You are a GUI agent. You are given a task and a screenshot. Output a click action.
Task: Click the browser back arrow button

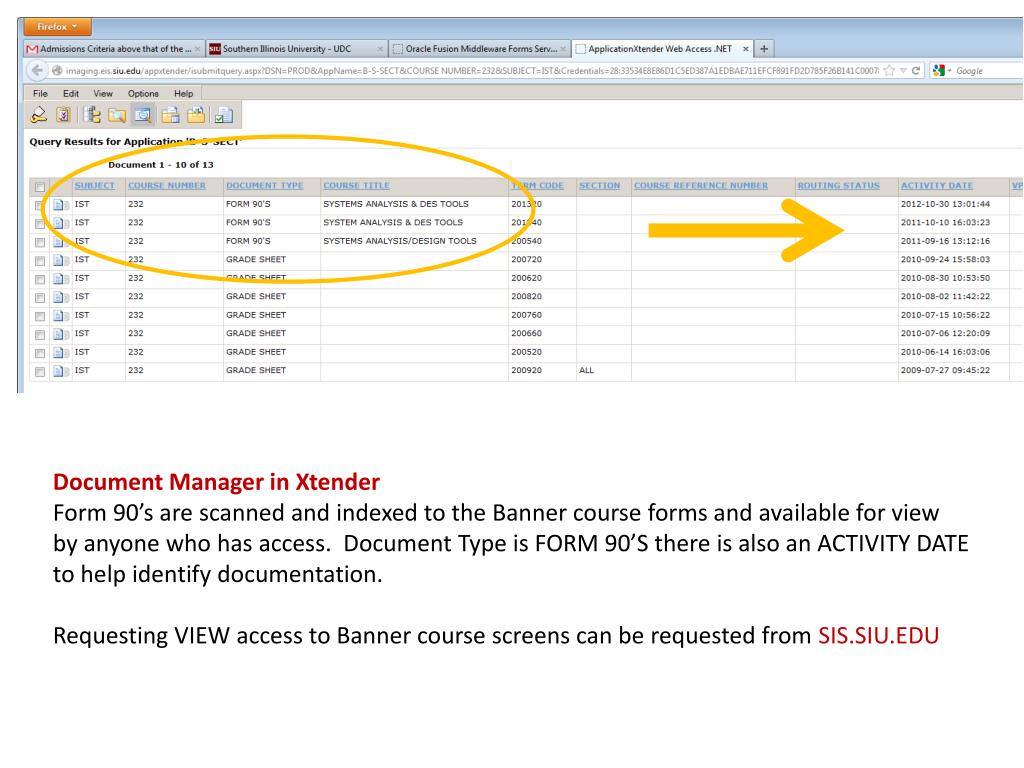(37, 71)
